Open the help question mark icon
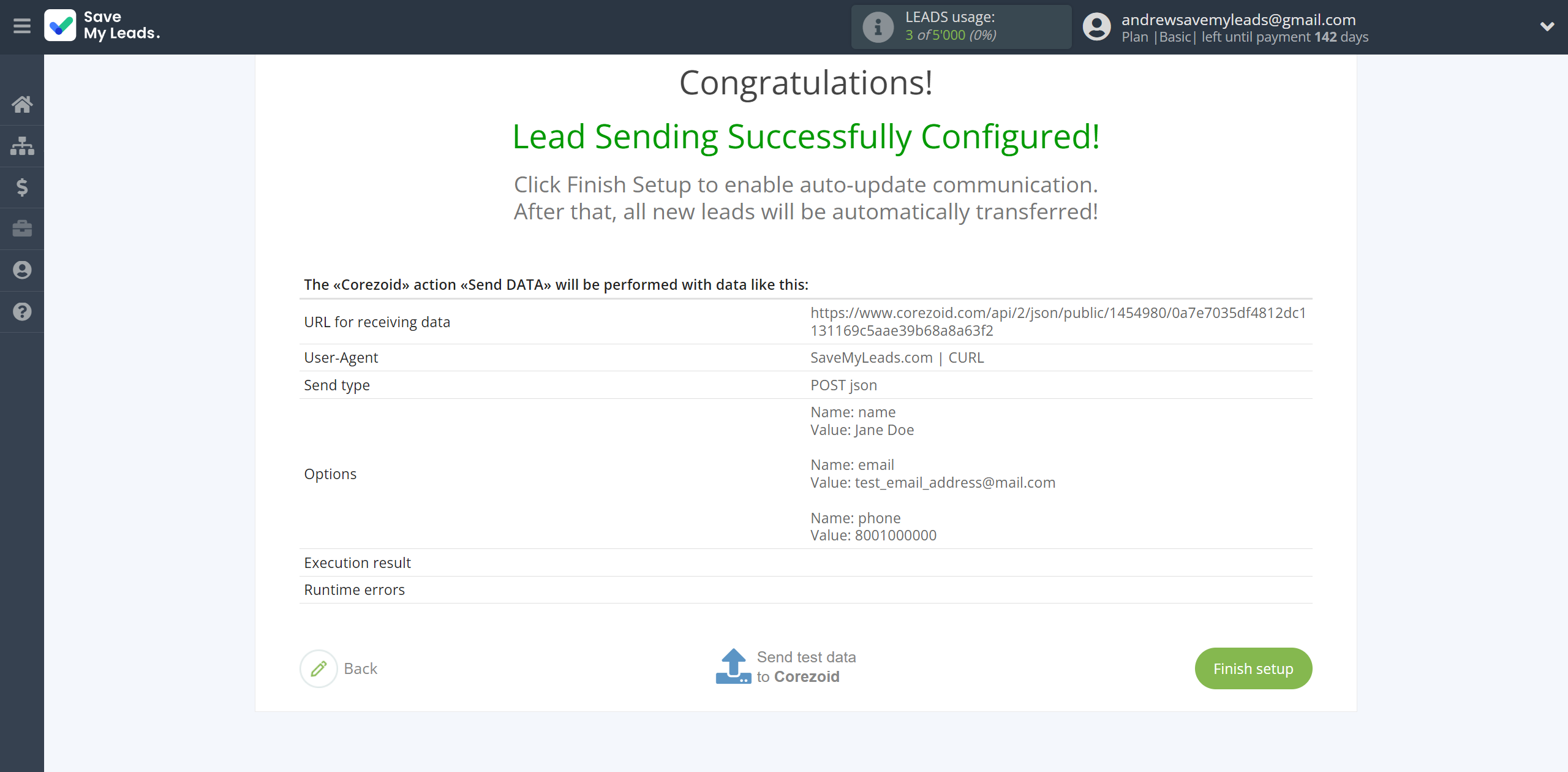 [22, 311]
